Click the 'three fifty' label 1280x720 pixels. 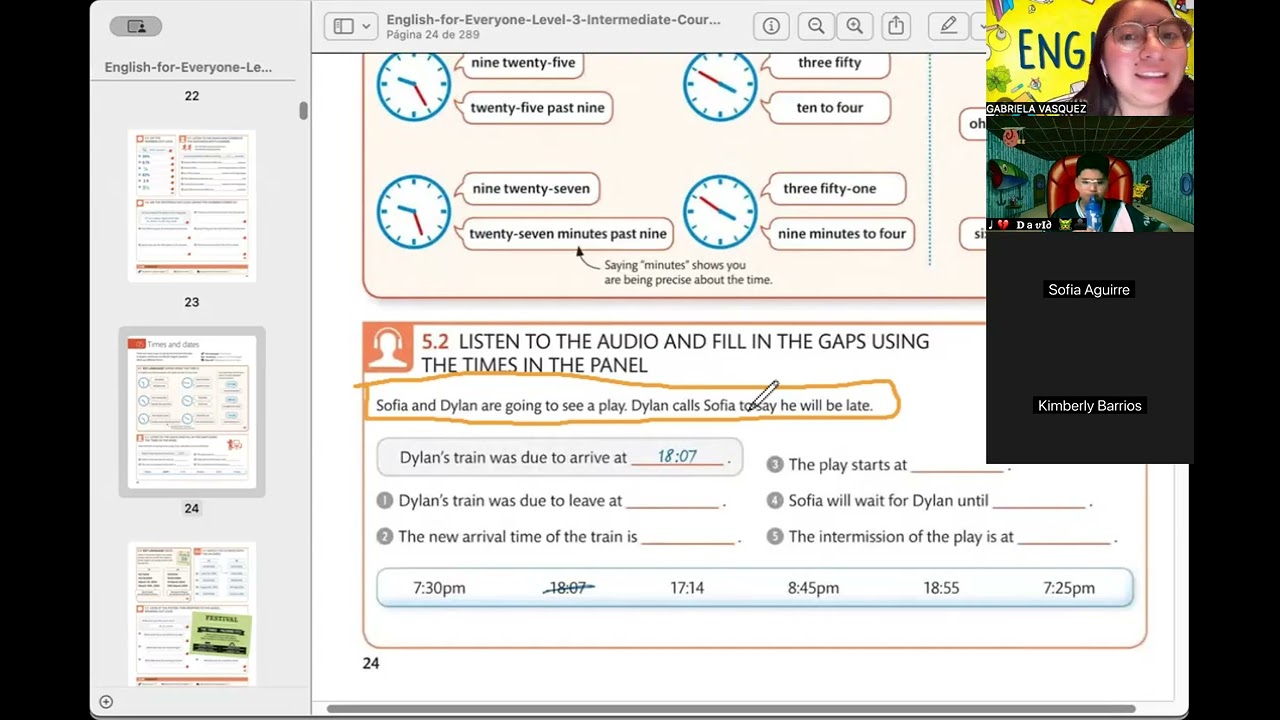point(829,63)
